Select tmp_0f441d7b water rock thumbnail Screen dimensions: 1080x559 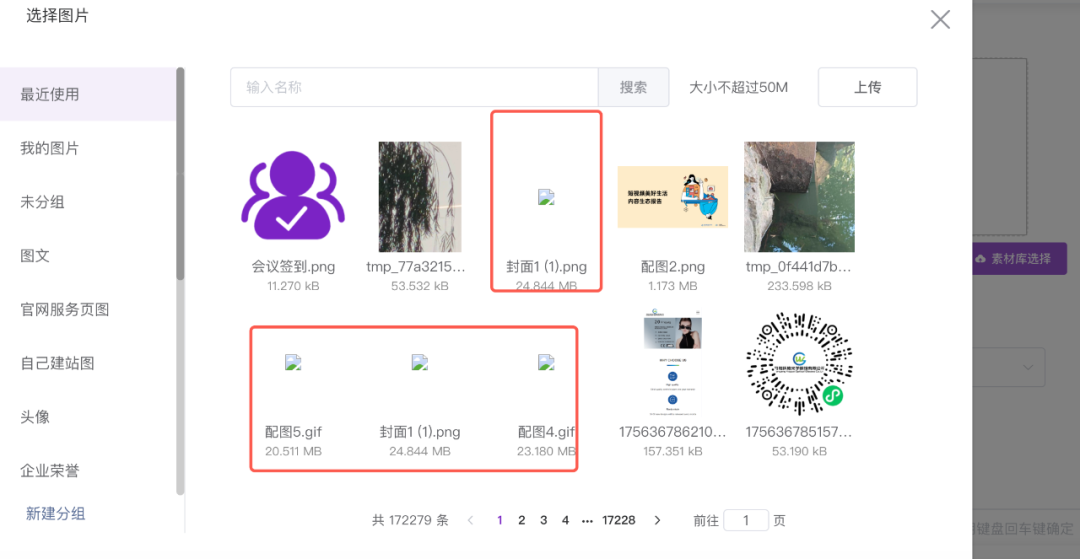click(x=799, y=197)
